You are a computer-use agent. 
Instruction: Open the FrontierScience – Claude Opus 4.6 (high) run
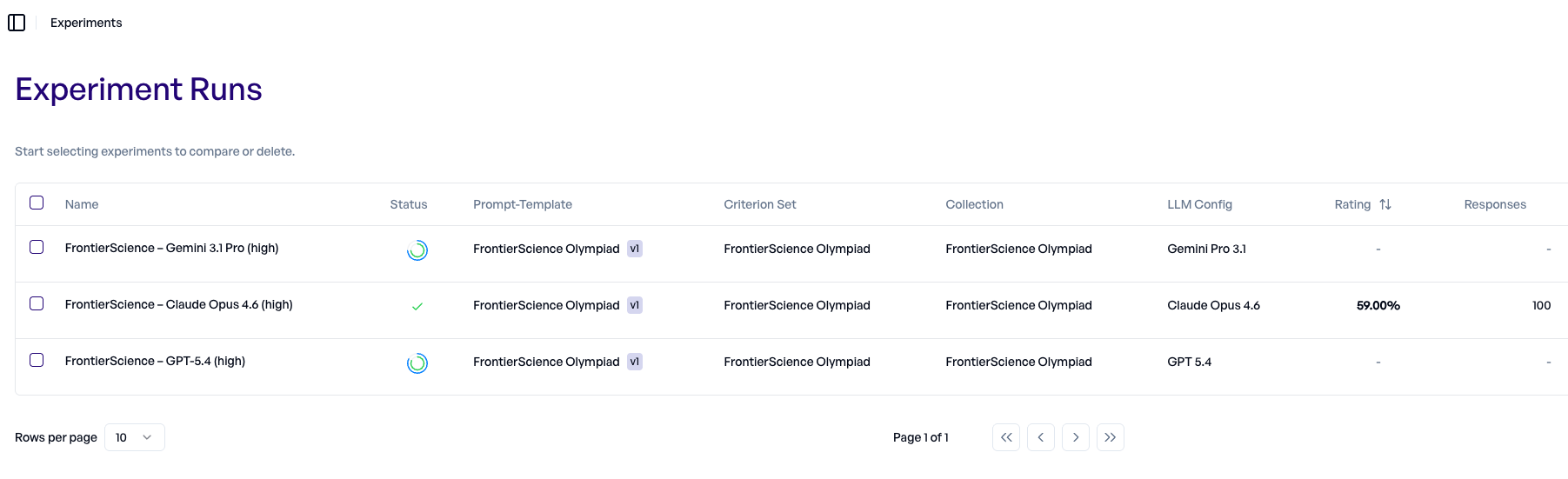[x=178, y=304]
